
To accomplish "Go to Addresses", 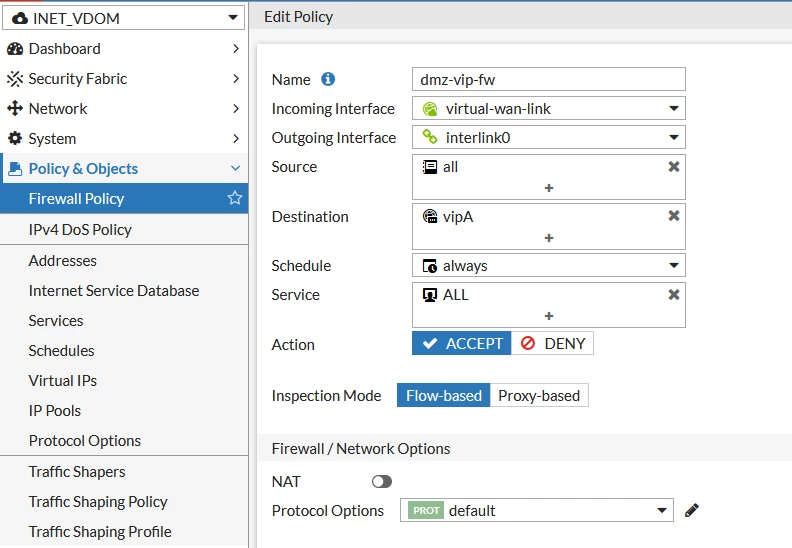I will 124,261.
